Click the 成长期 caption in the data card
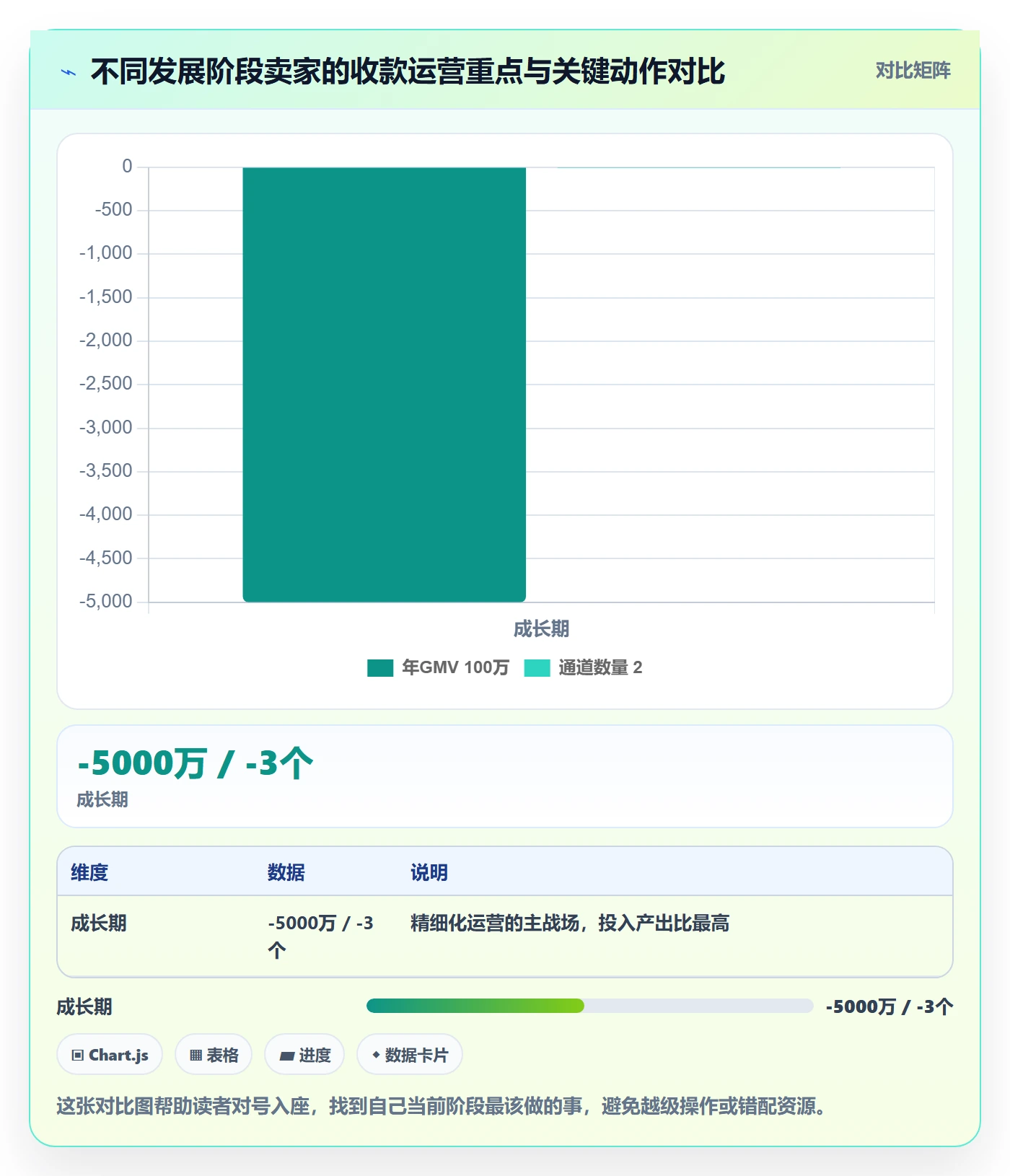 [102, 799]
